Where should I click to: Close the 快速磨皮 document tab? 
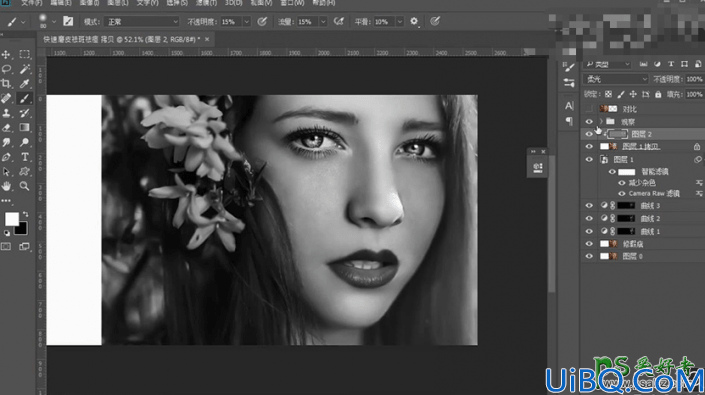click(x=207, y=40)
